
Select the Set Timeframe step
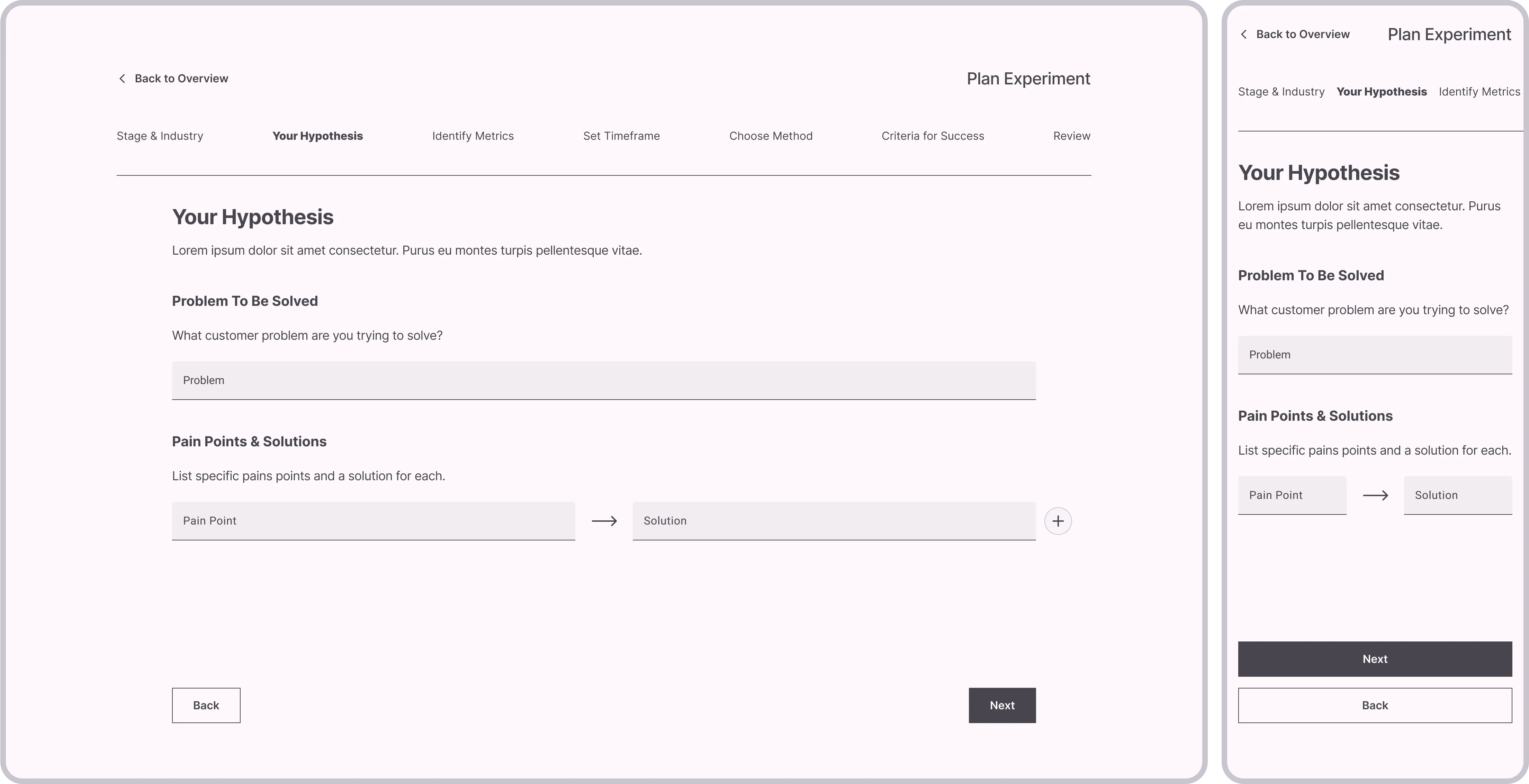click(621, 136)
